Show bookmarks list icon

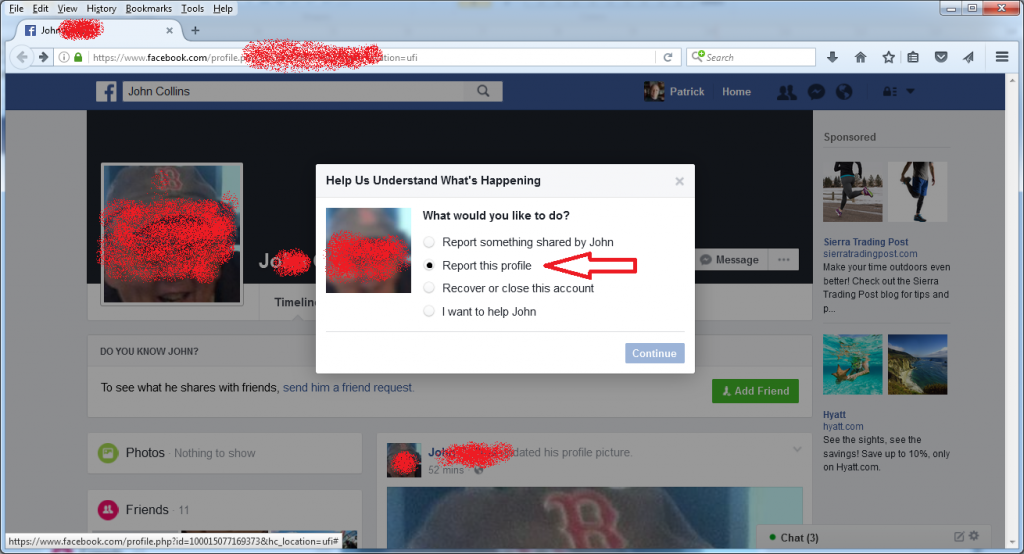point(913,57)
